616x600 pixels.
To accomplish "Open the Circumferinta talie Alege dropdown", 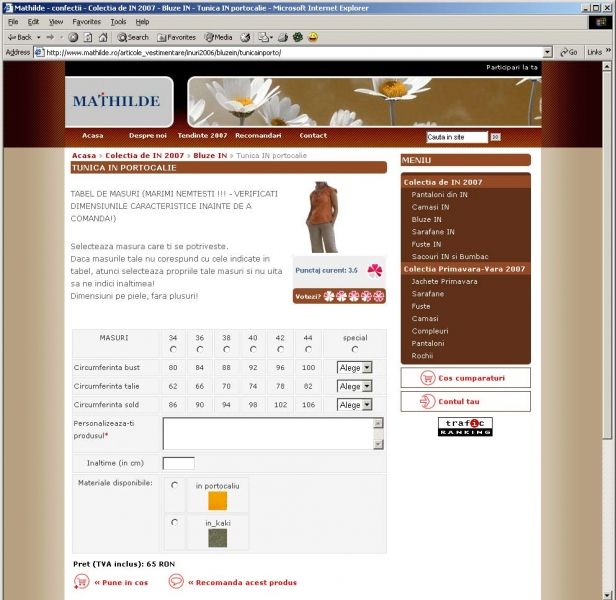I will (354, 386).
